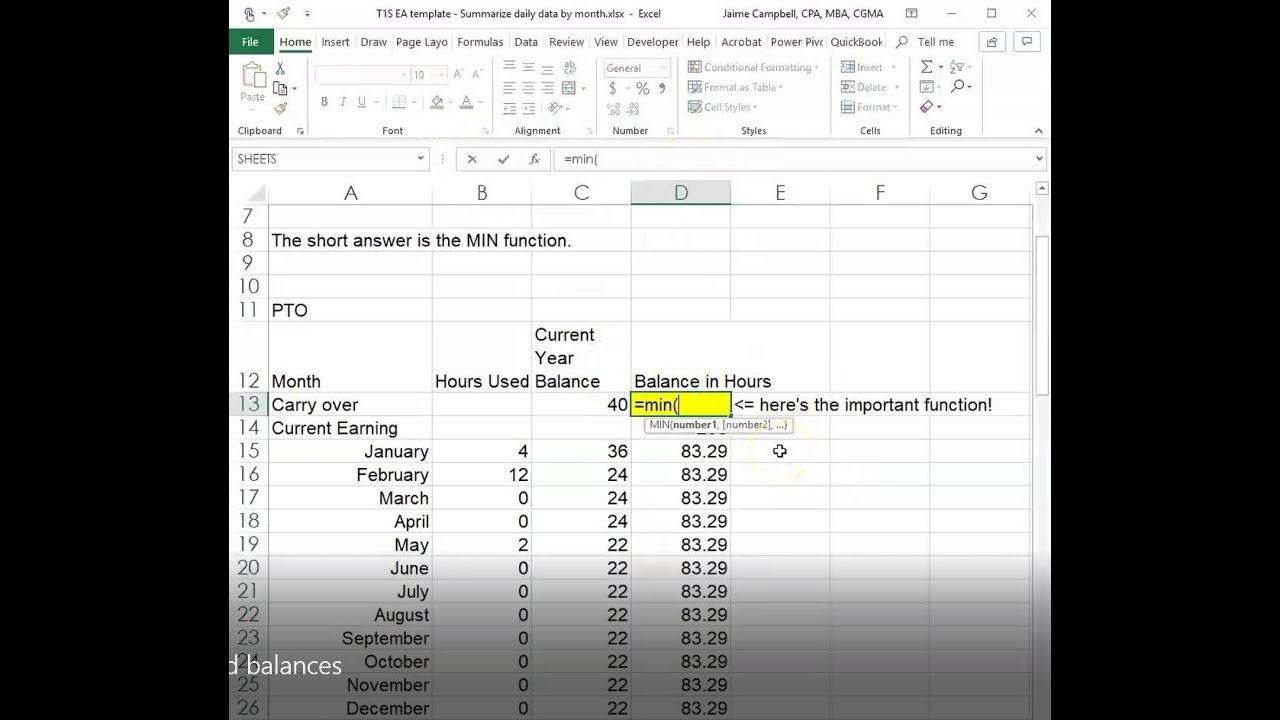This screenshot has width=1280, height=720.
Task: Activate the Format Painter brush
Action: click(281, 108)
